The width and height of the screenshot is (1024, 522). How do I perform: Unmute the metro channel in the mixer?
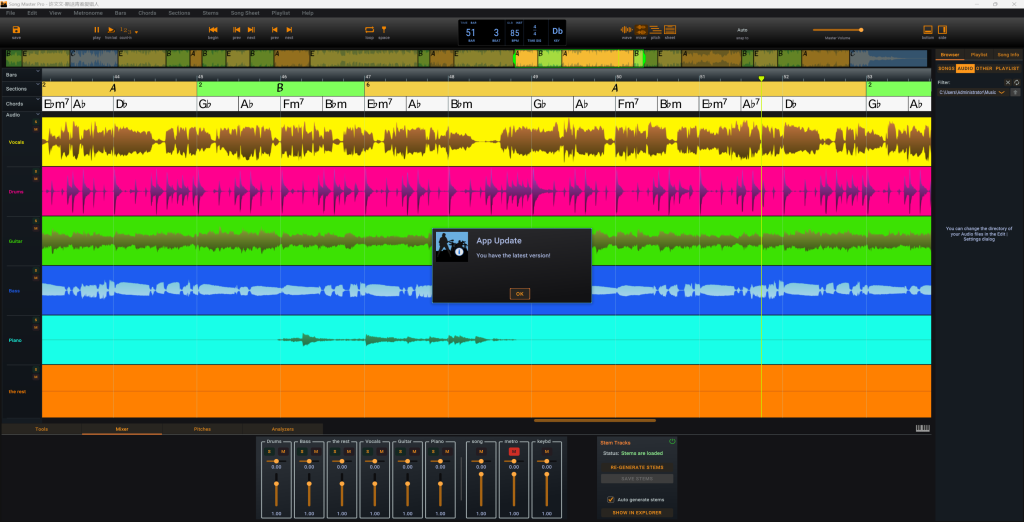pos(514,451)
